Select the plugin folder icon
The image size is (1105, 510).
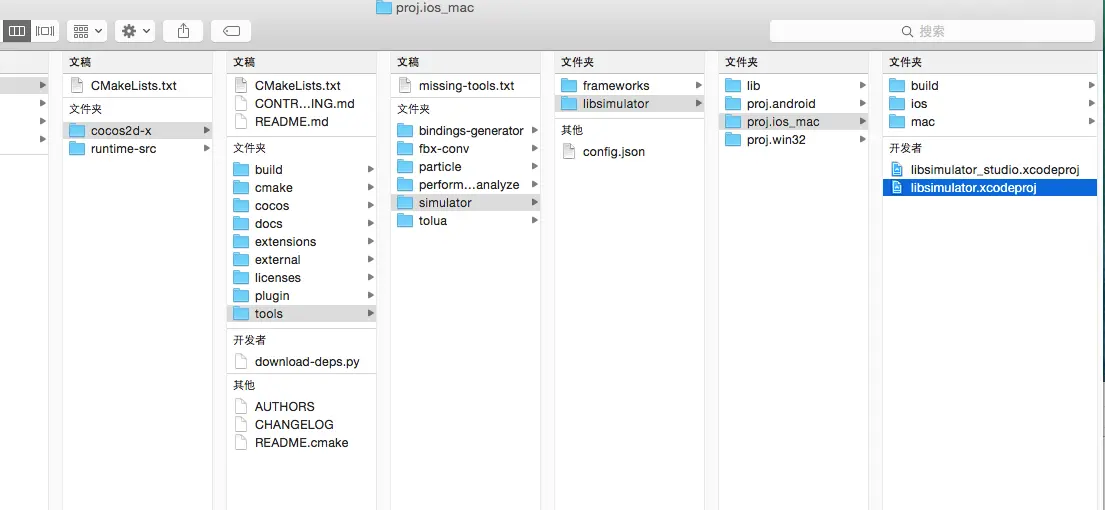242,296
